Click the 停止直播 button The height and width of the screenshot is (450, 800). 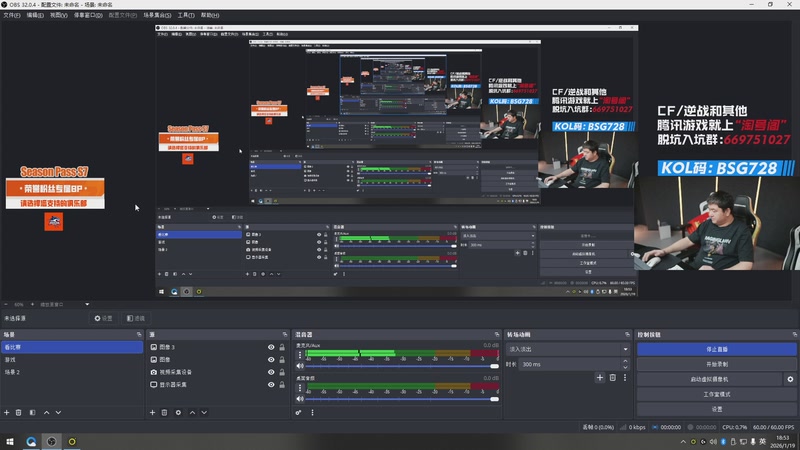coord(716,349)
